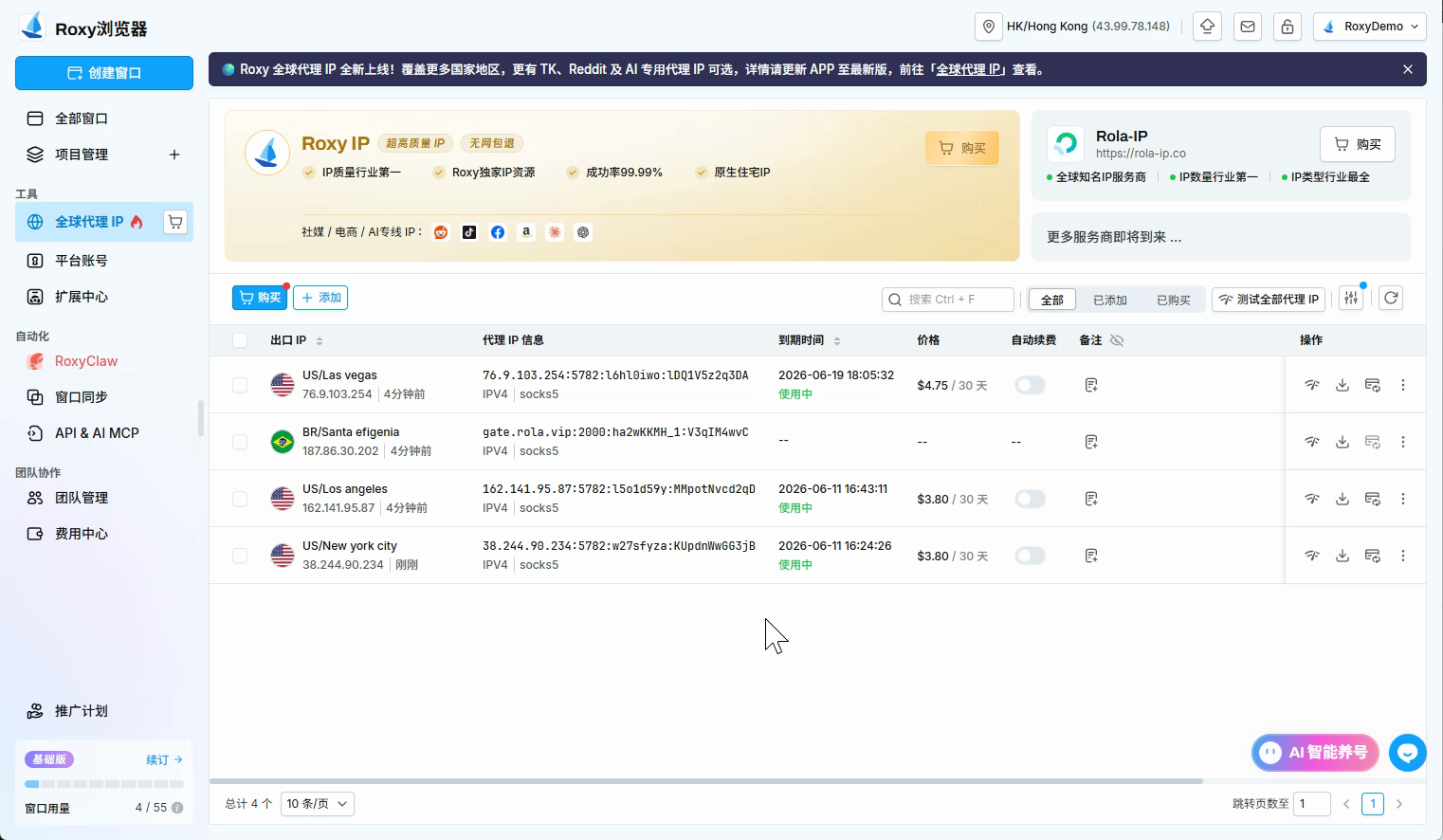Edit note for US/New york city proxy
The width and height of the screenshot is (1443, 840).
coord(1091,556)
